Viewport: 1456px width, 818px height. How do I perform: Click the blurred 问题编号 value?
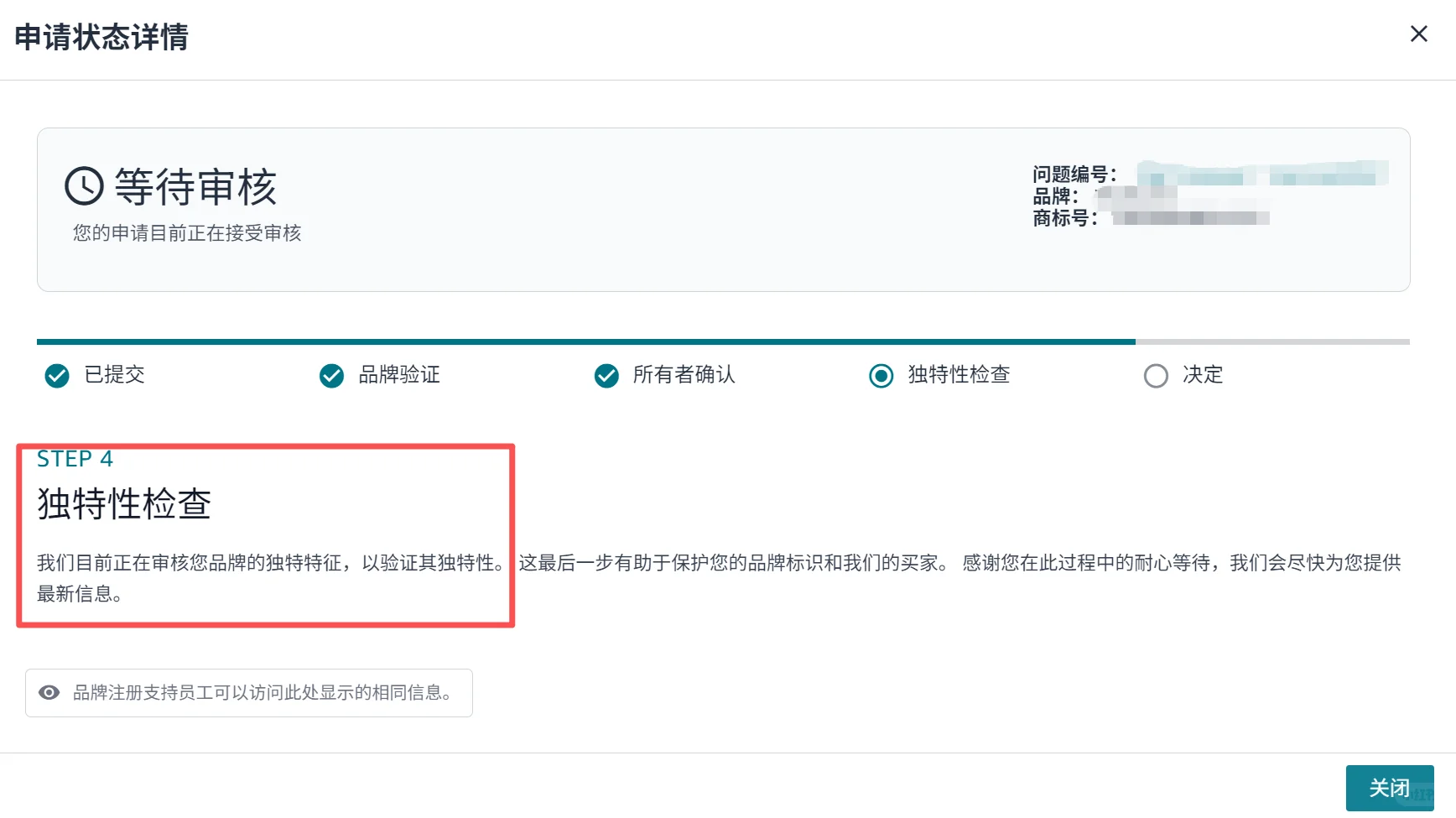point(1262,174)
